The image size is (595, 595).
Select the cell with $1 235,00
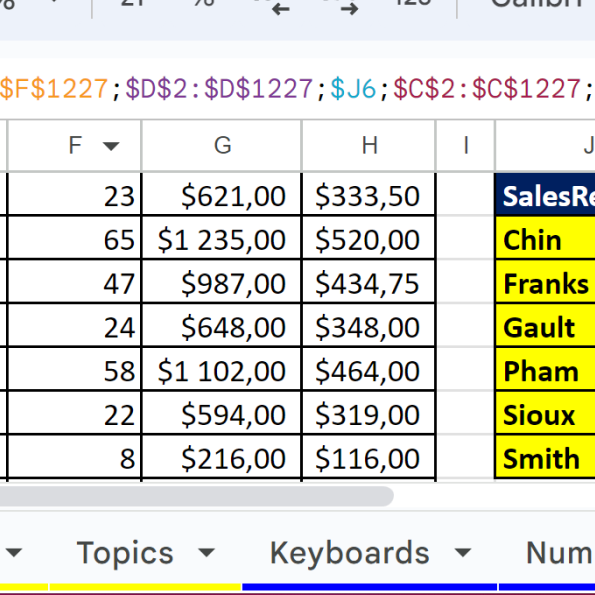pos(222,238)
